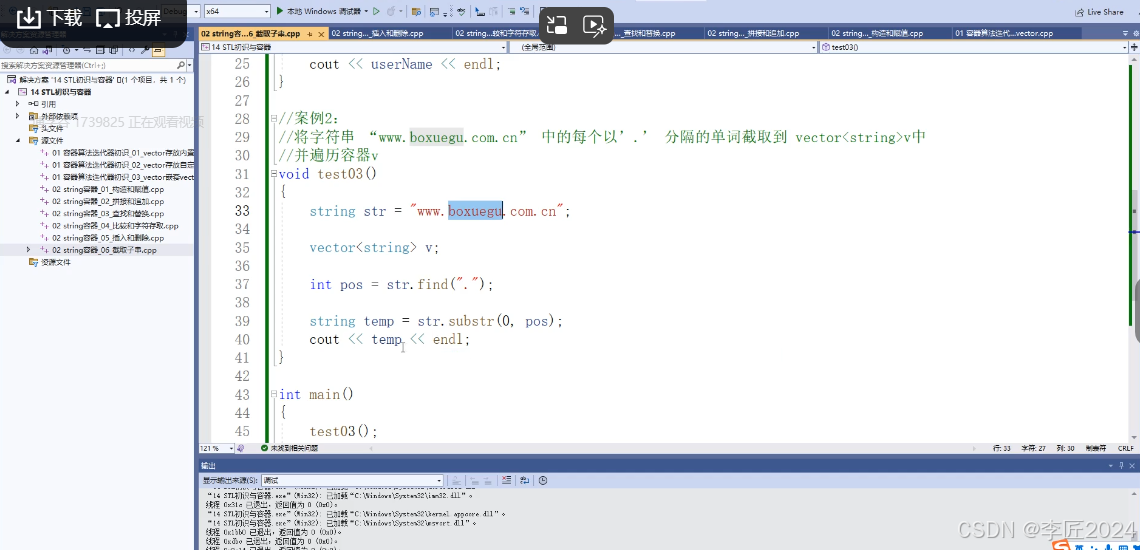Click the 制表符 tabs indicator
1140x550 pixels.
pyautogui.click(x=1095, y=449)
